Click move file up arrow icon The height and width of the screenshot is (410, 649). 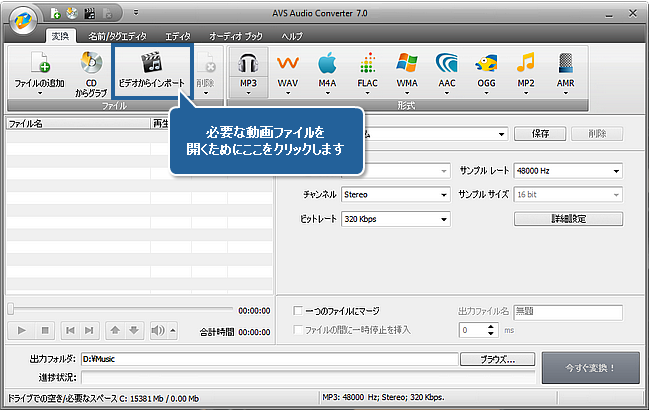coord(115,331)
